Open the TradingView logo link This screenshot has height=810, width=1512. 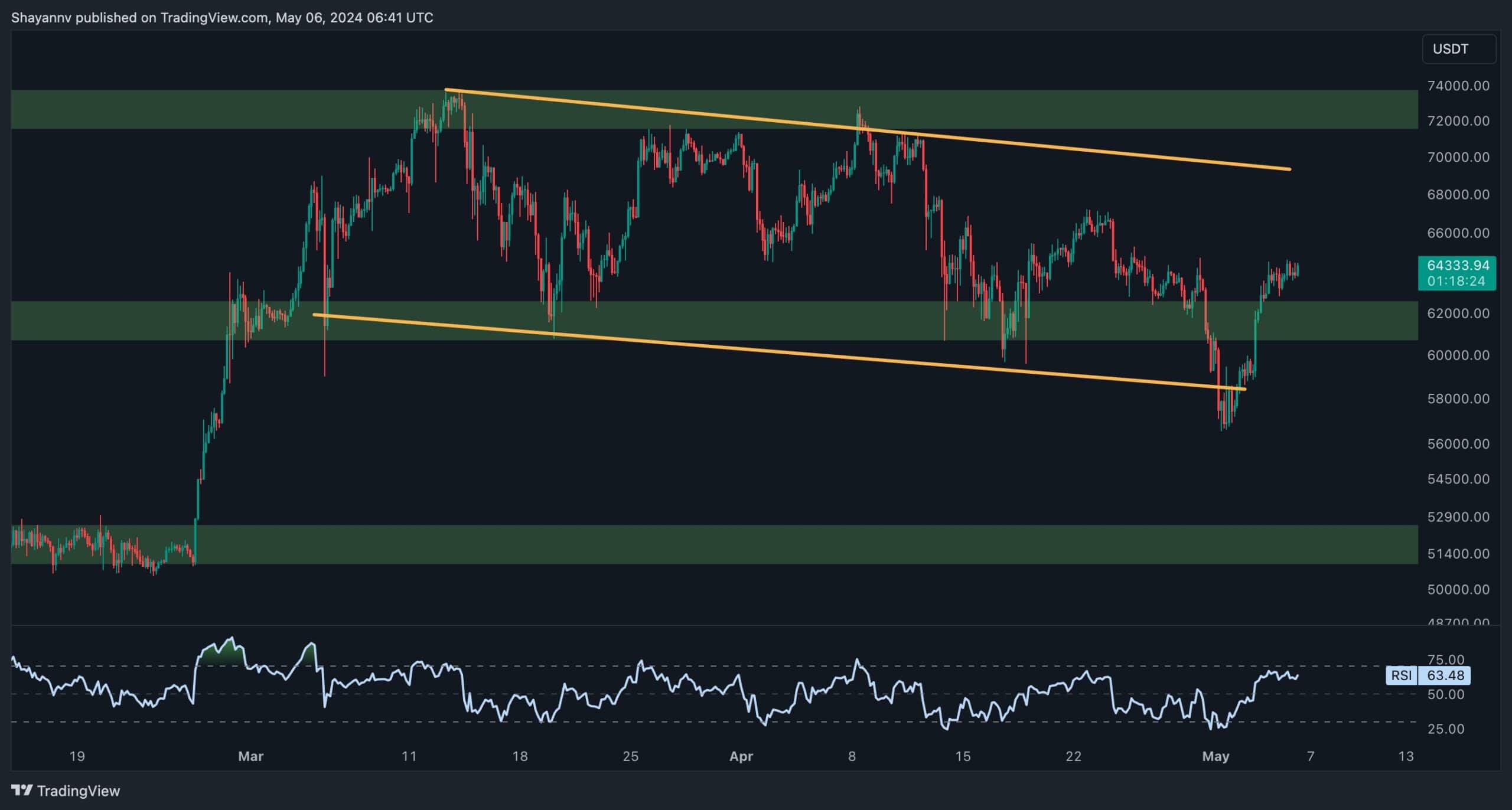66,791
